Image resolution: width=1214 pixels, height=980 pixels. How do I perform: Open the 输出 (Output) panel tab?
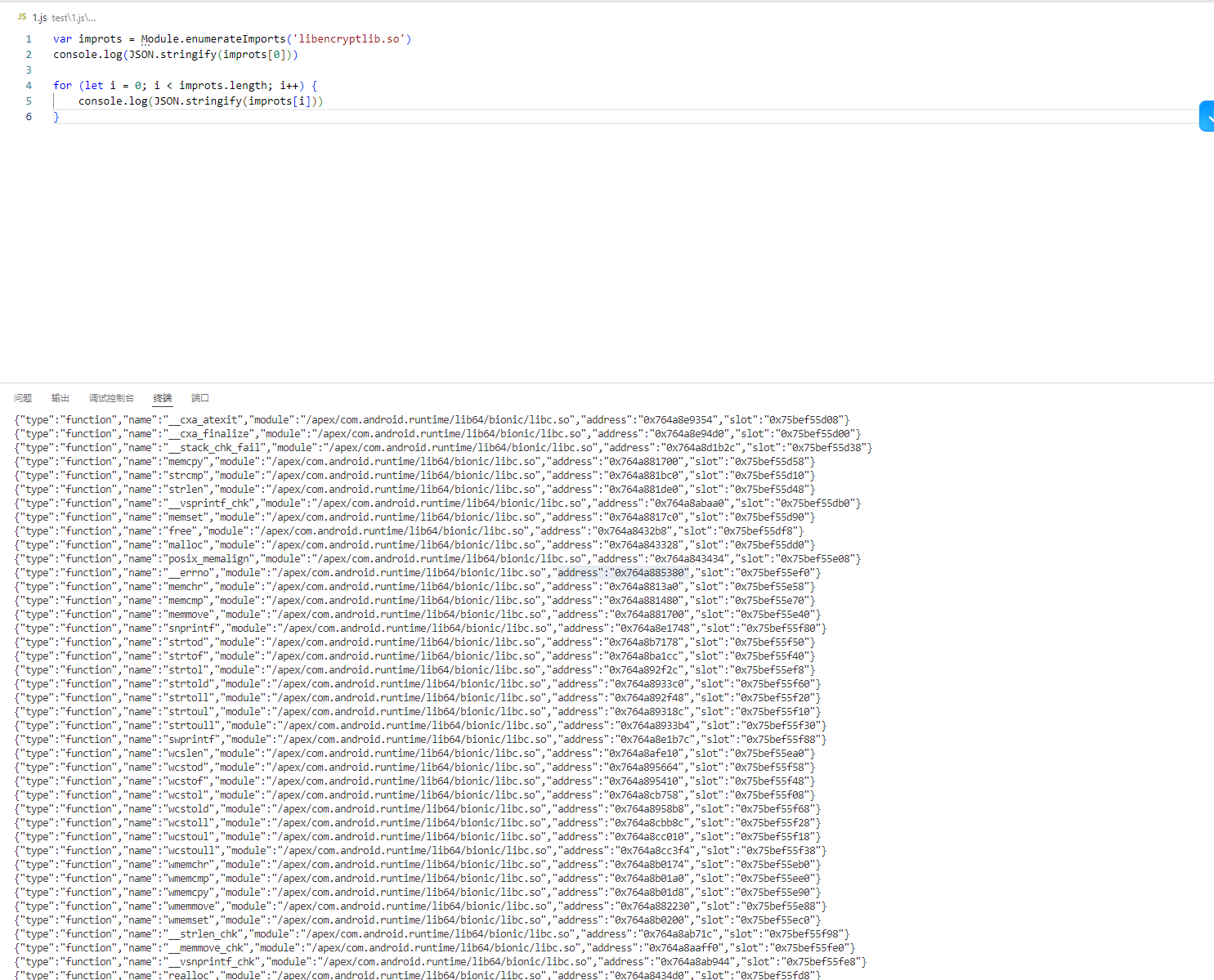(x=60, y=398)
